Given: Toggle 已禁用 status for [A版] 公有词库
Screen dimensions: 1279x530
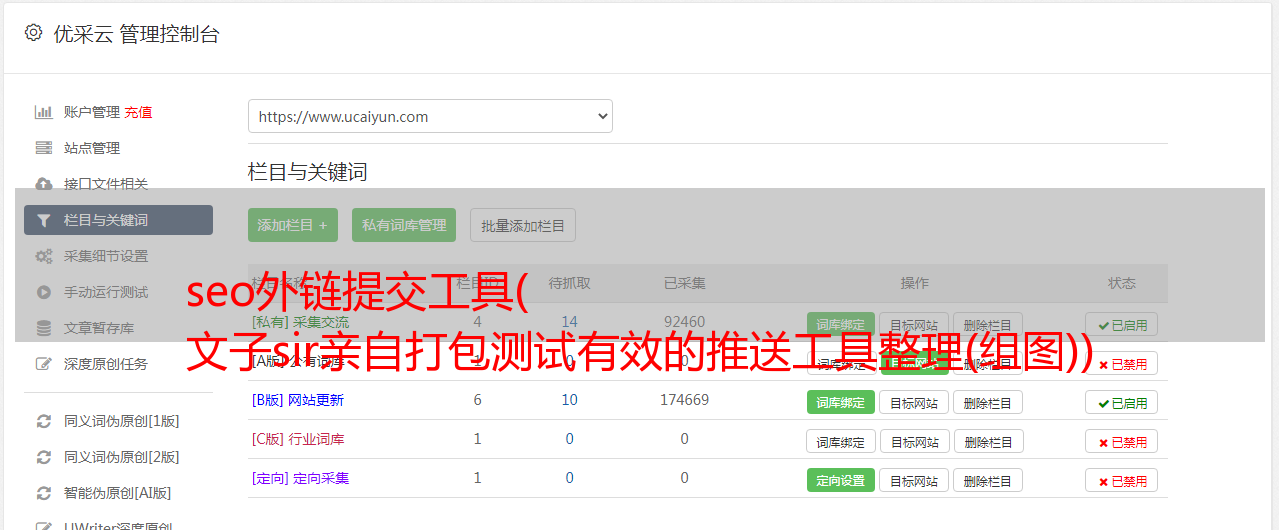Looking at the screenshot, I should click(1122, 364).
